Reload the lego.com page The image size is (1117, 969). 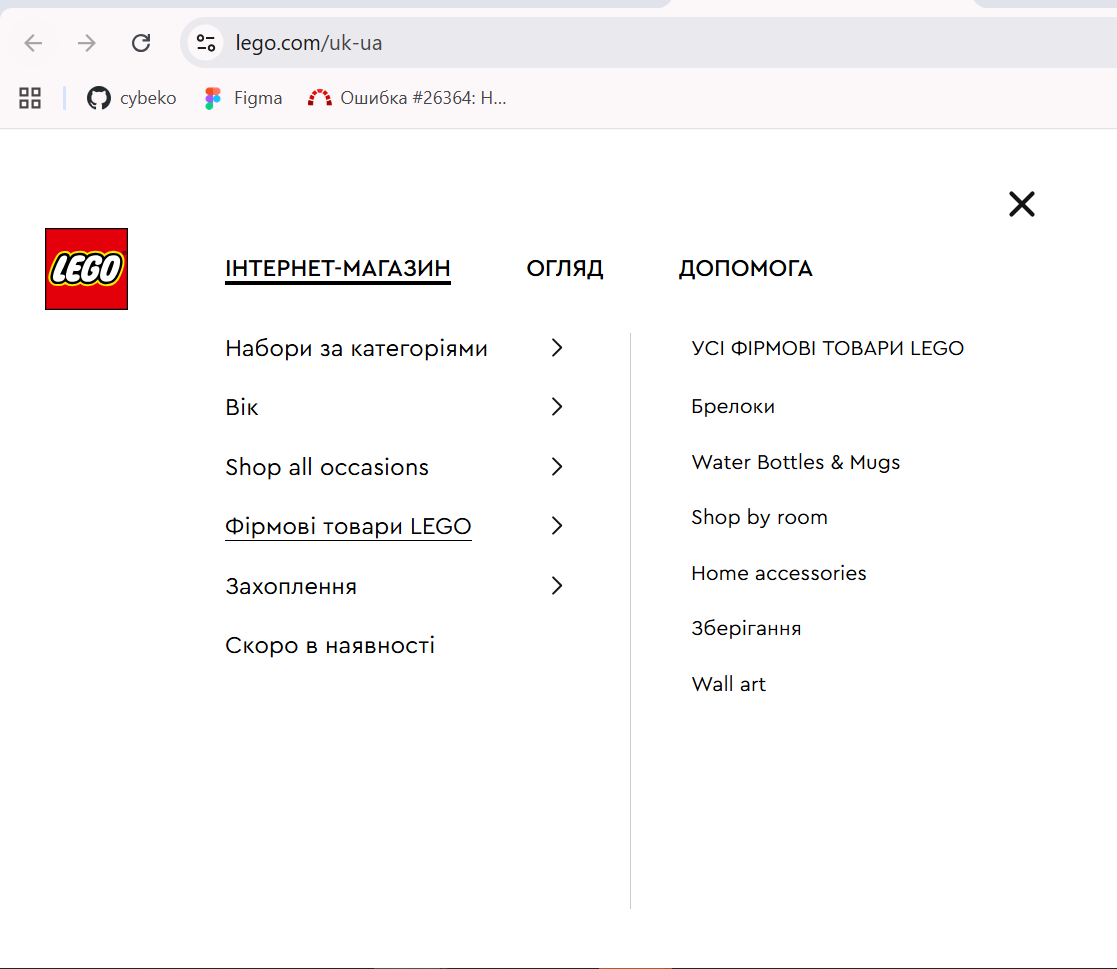[141, 43]
